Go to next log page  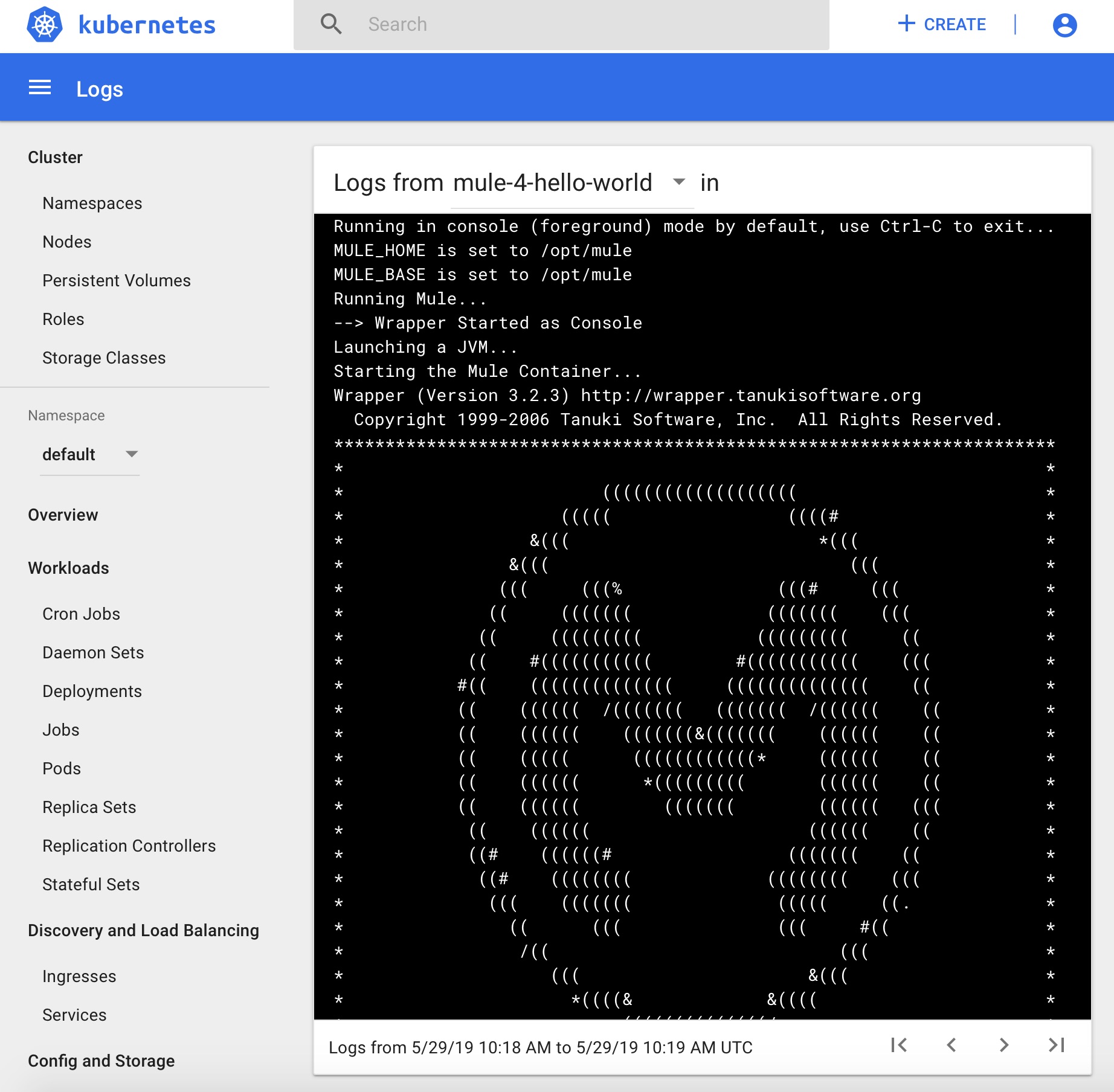click(x=1003, y=1045)
